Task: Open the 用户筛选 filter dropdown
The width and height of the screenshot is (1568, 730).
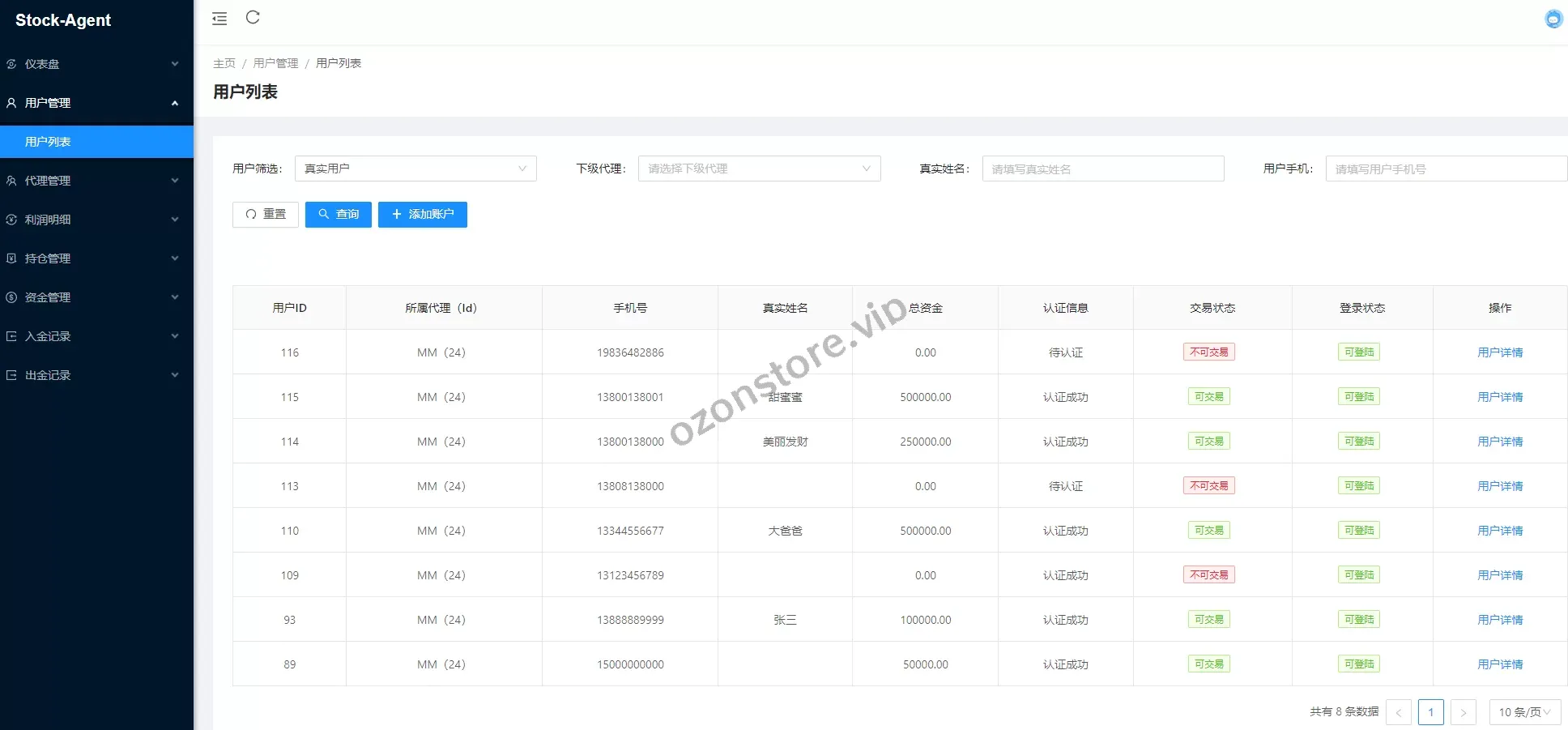Action: [x=415, y=169]
